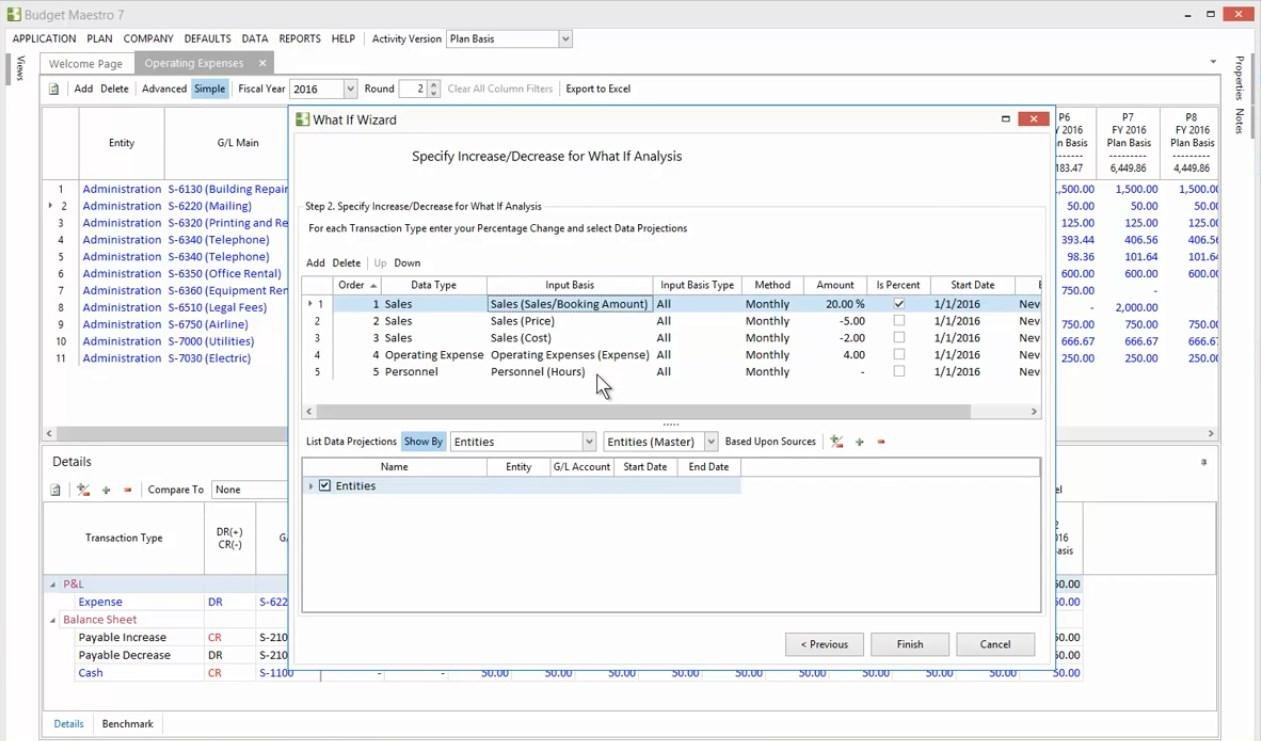Toggle the Advanced view mode
This screenshot has height=741, width=1261.
coord(164,89)
